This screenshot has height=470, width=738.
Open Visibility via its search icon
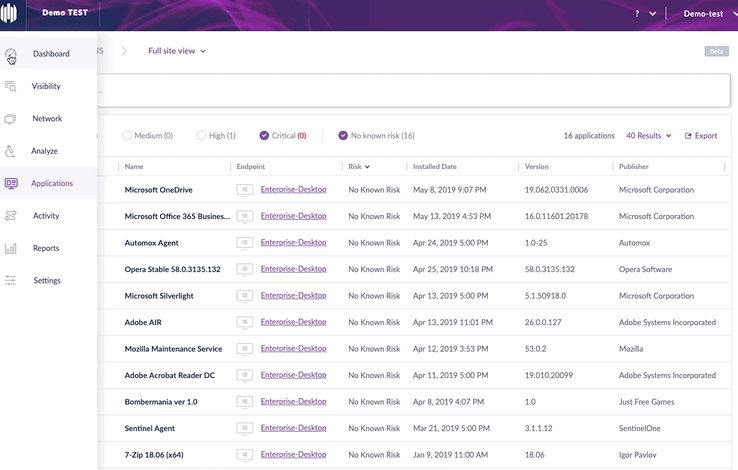point(11,87)
